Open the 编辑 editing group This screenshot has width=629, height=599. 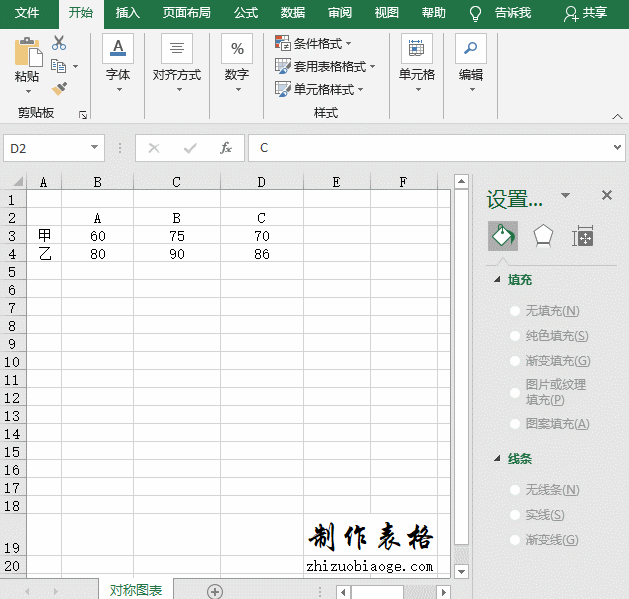[471, 63]
